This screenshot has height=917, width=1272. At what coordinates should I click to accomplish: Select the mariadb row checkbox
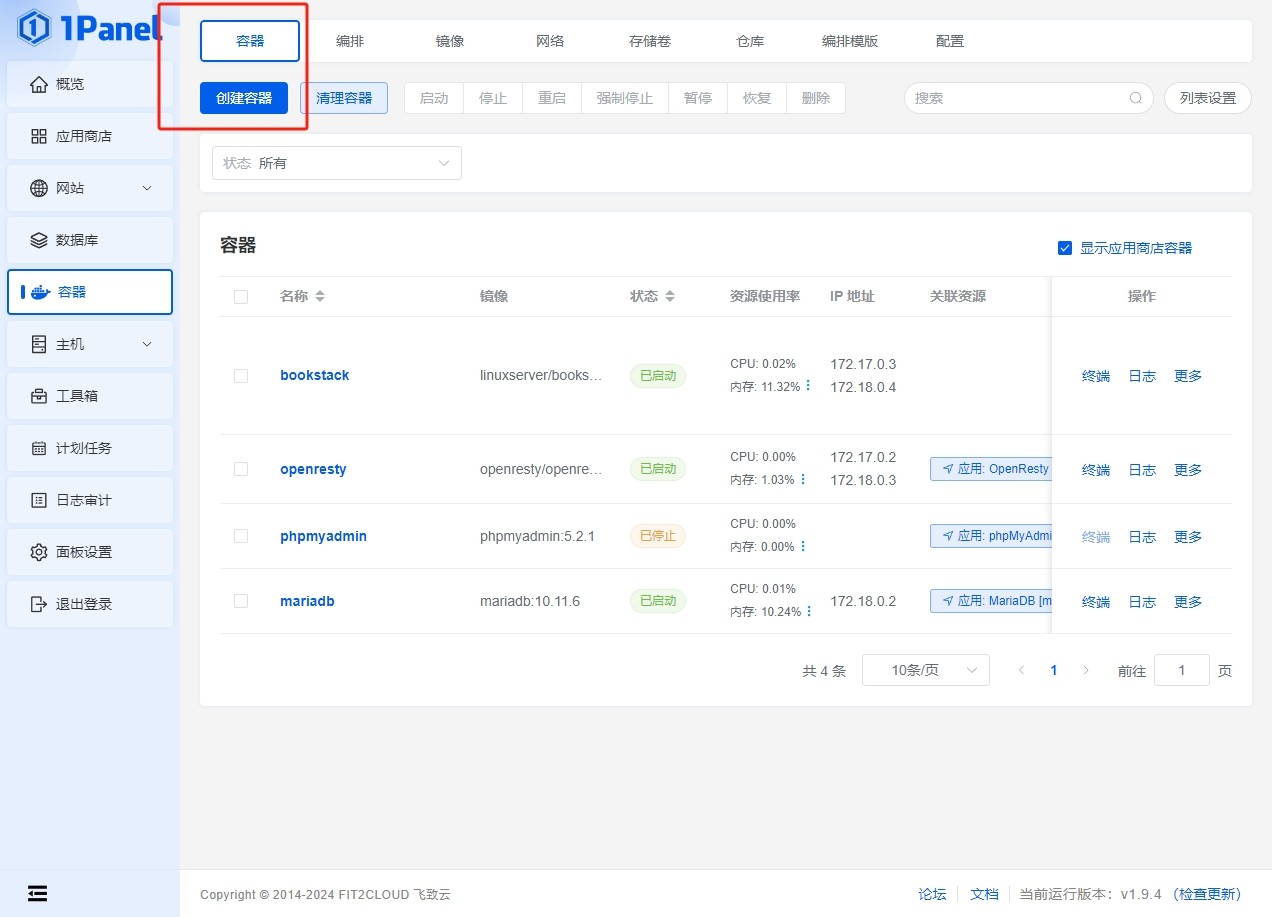(x=240, y=601)
